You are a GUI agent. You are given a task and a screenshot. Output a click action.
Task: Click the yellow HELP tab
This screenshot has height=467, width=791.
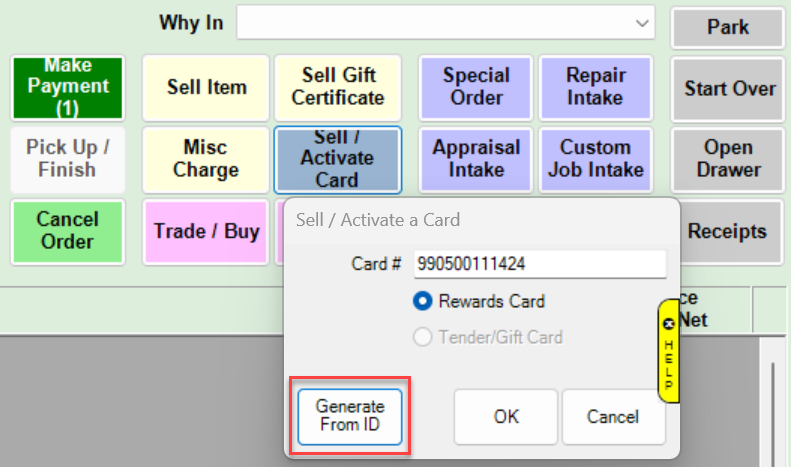[669, 350]
